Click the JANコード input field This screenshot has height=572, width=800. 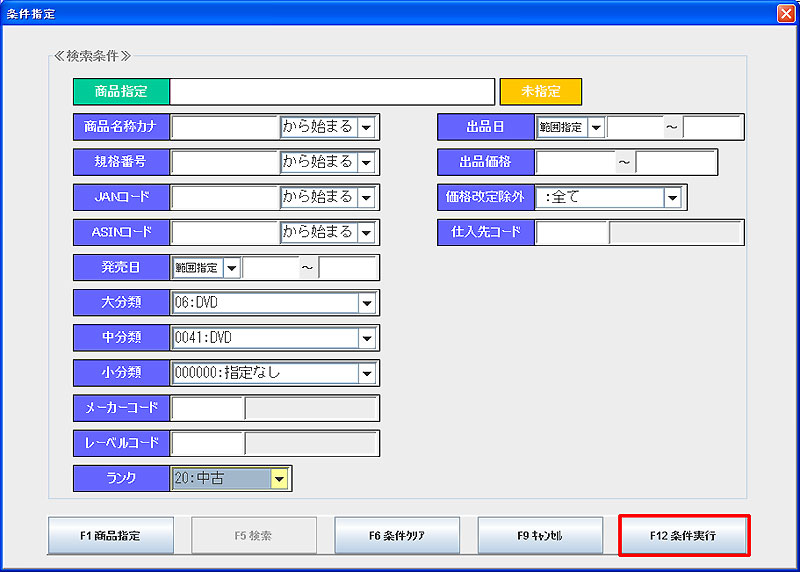click(x=224, y=197)
